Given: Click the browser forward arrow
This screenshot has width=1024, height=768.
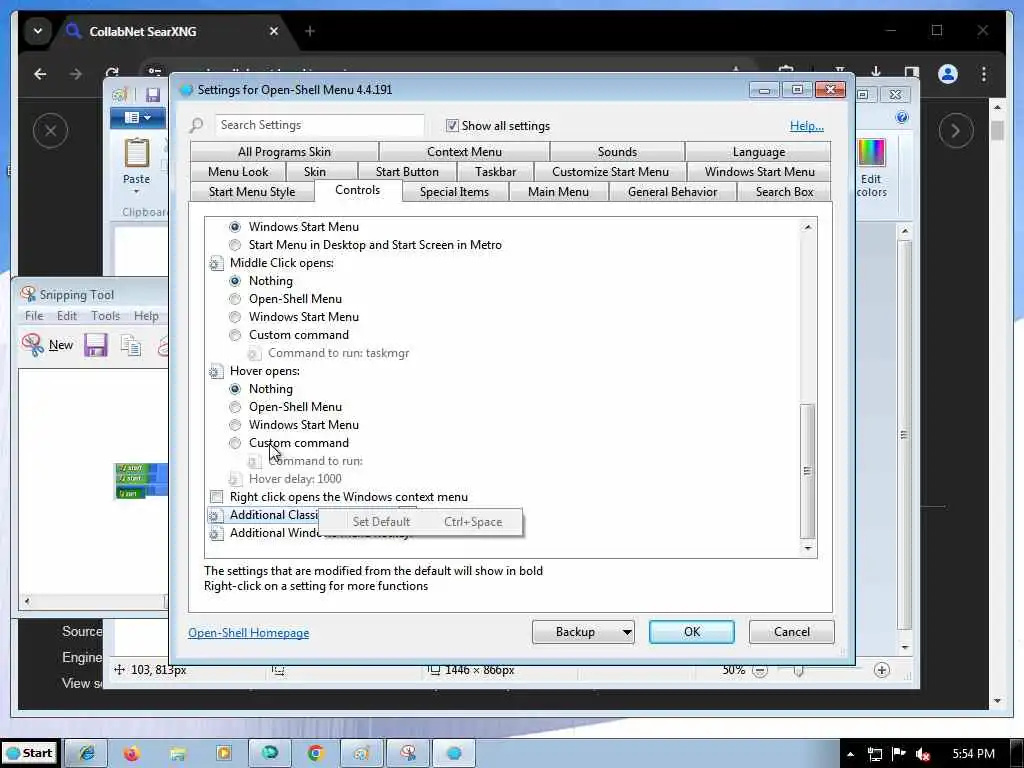Looking at the screenshot, I should tap(76, 74).
